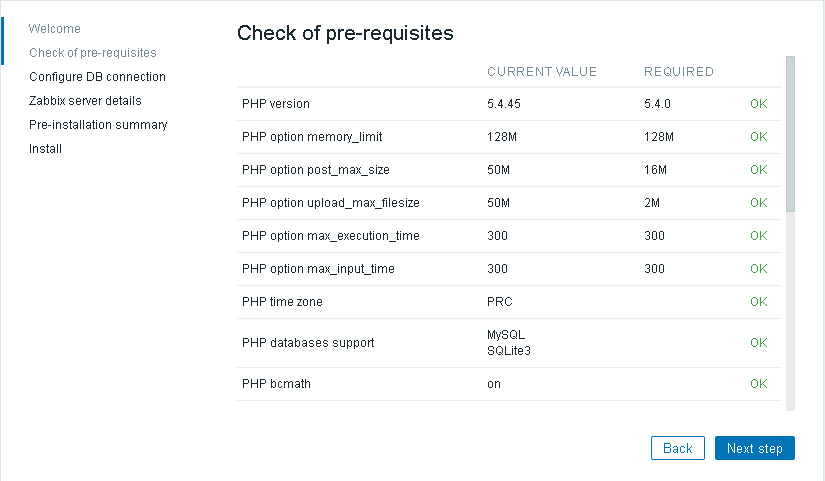Click the PHP bcmath OK status
This screenshot has width=825, height=481.
point(758,384)
